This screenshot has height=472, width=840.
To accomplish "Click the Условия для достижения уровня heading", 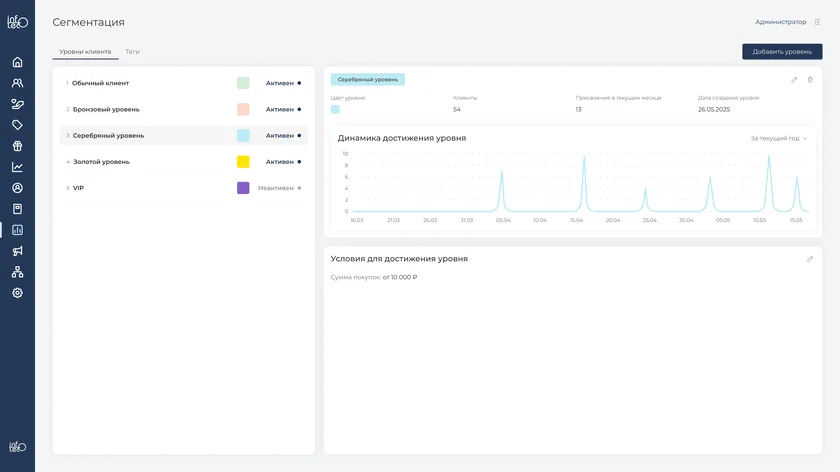I will click(399, 259).
